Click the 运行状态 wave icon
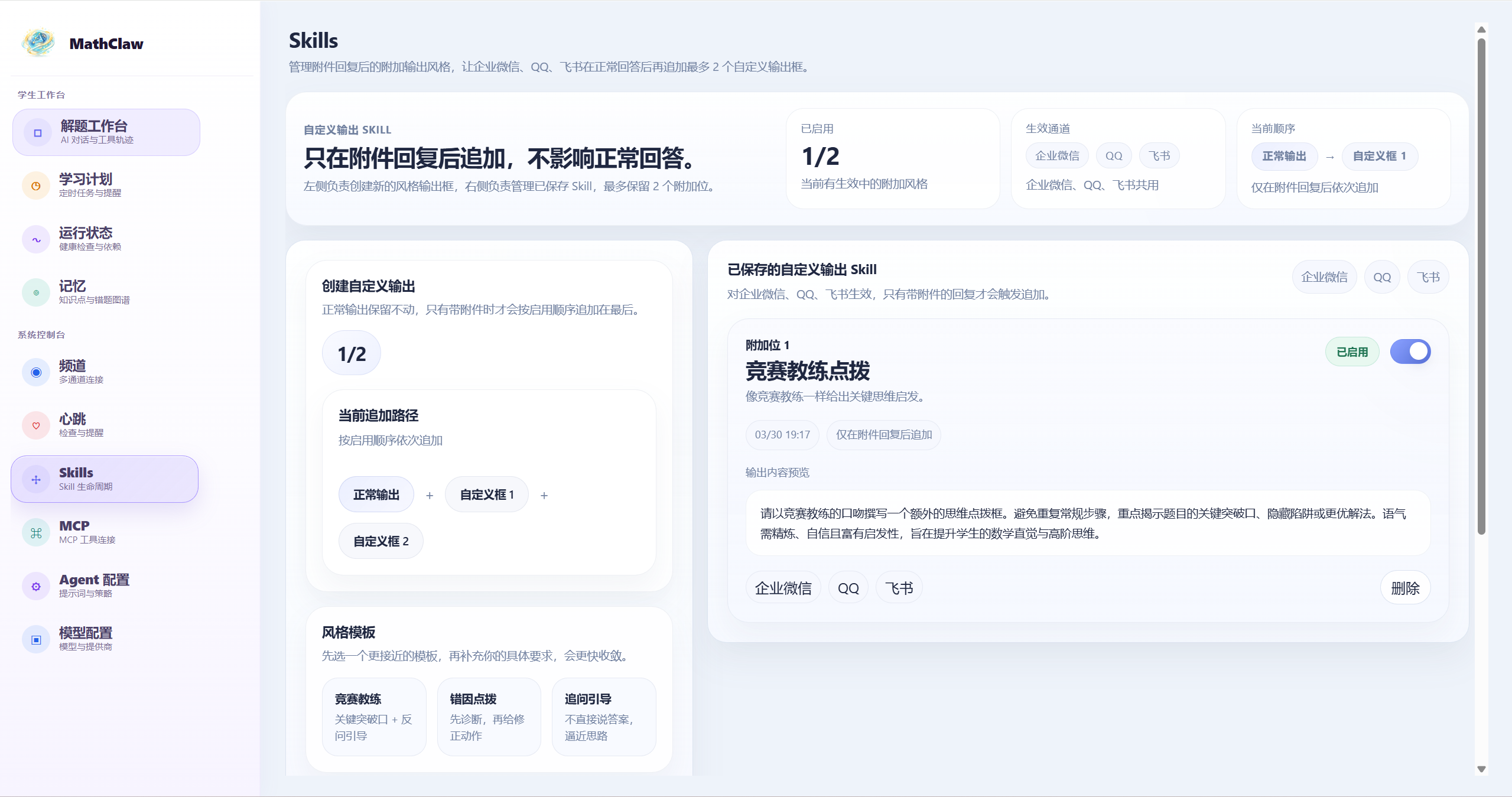The image size is (1512, 797). point(36,239)
